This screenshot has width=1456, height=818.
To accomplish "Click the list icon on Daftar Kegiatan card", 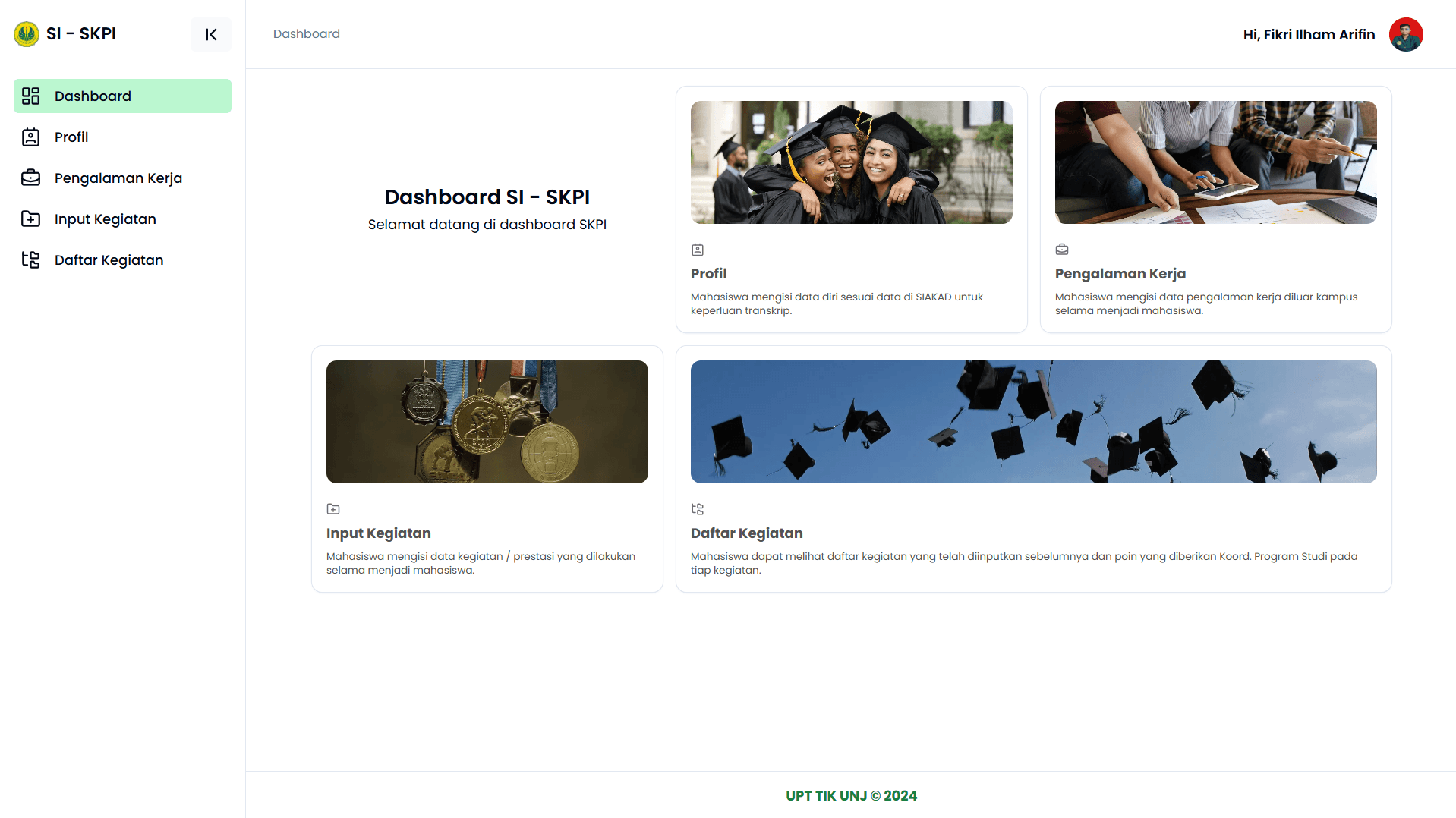I will (697, 508).
